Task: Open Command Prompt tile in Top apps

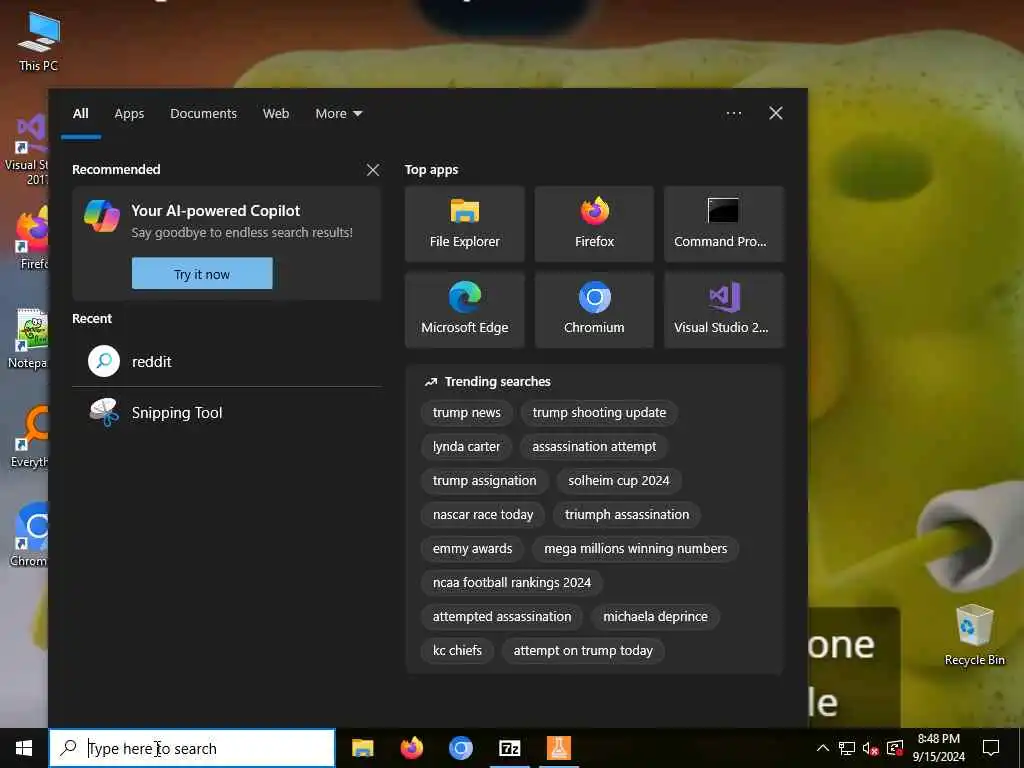Action: pyautogui.click(x=724, y=224)
